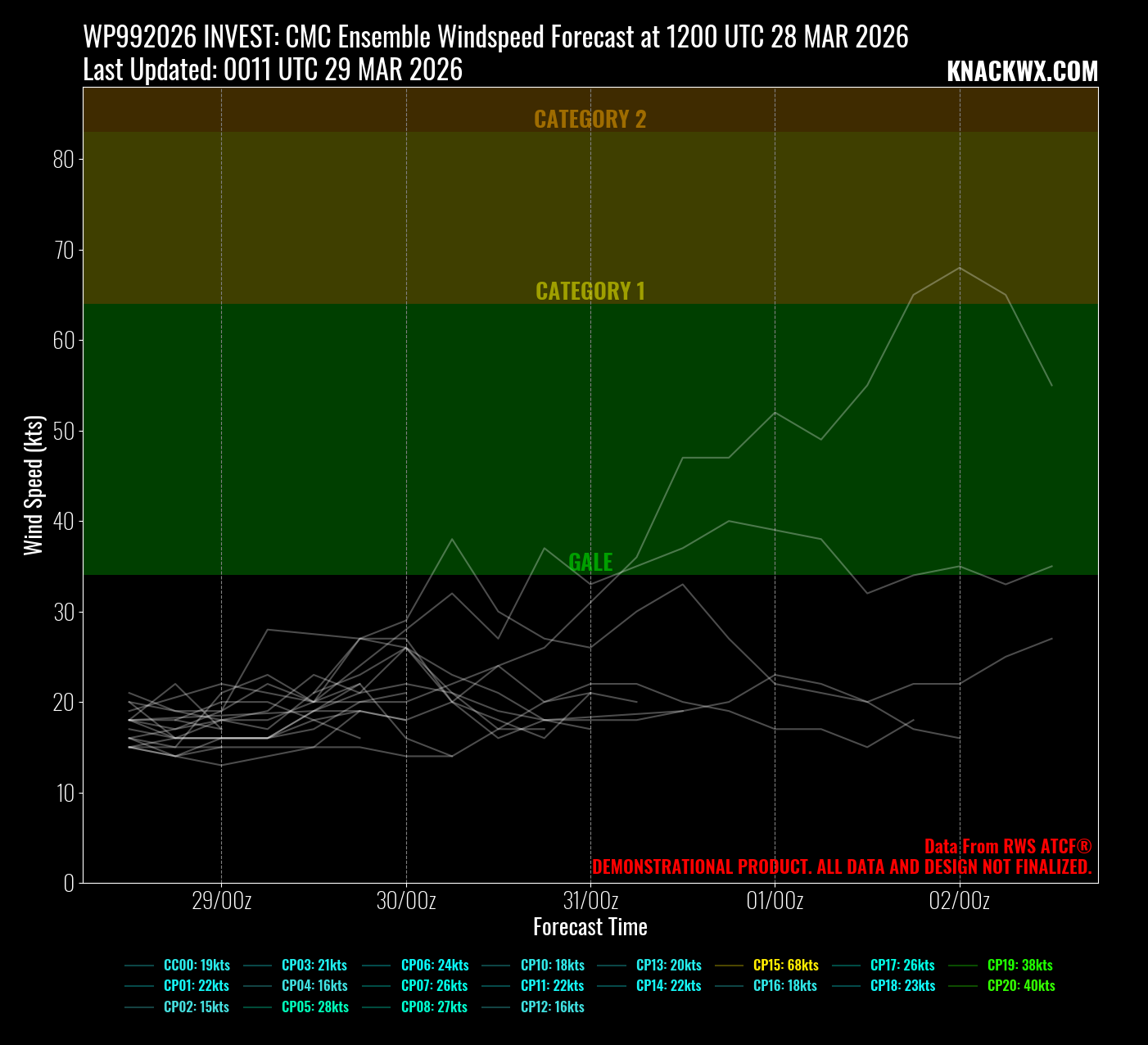Select the GALE threshold label
The height and width of the screenshot is (1045, 1148).
[590, 562]
